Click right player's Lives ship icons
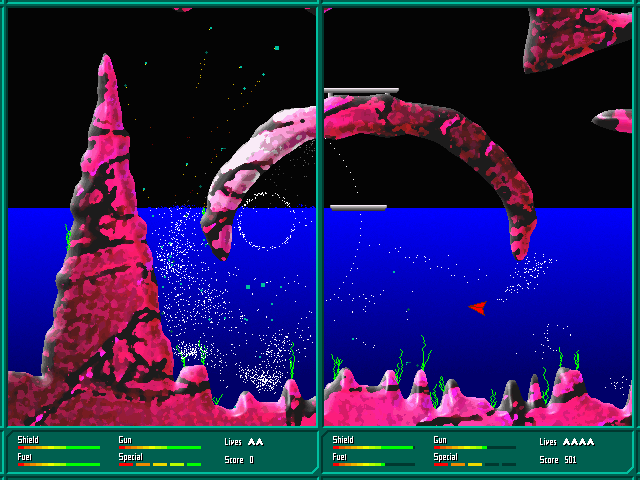640x480 pixels. (579, 441)
